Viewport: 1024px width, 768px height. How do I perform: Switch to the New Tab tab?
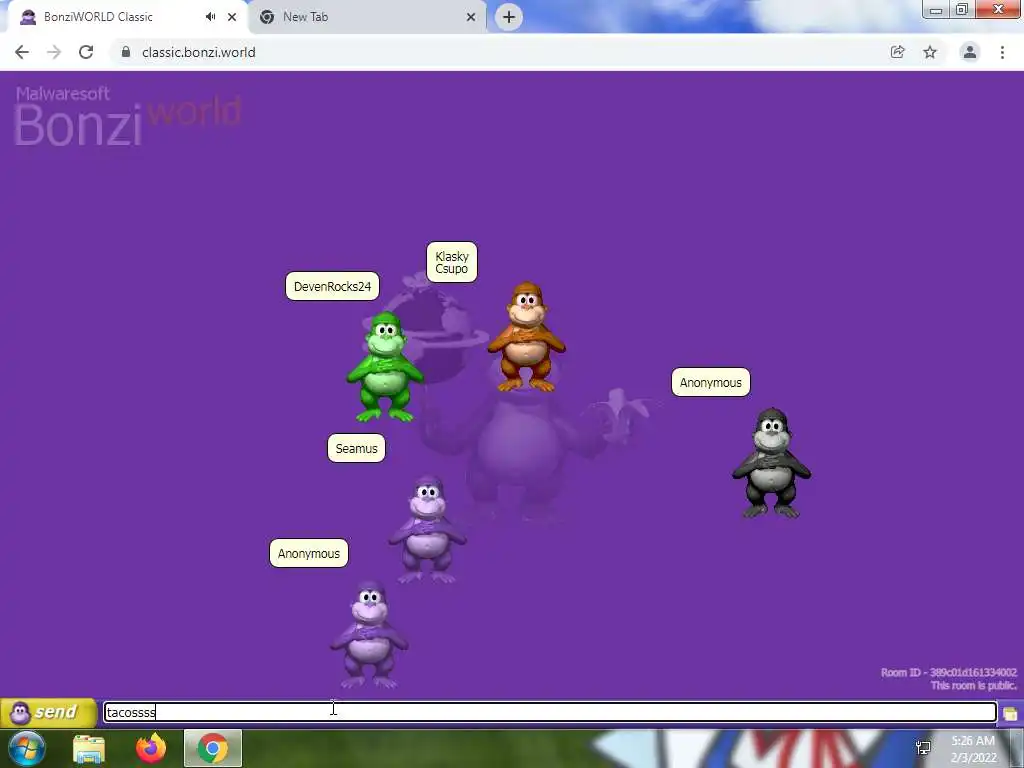(367, 17)
